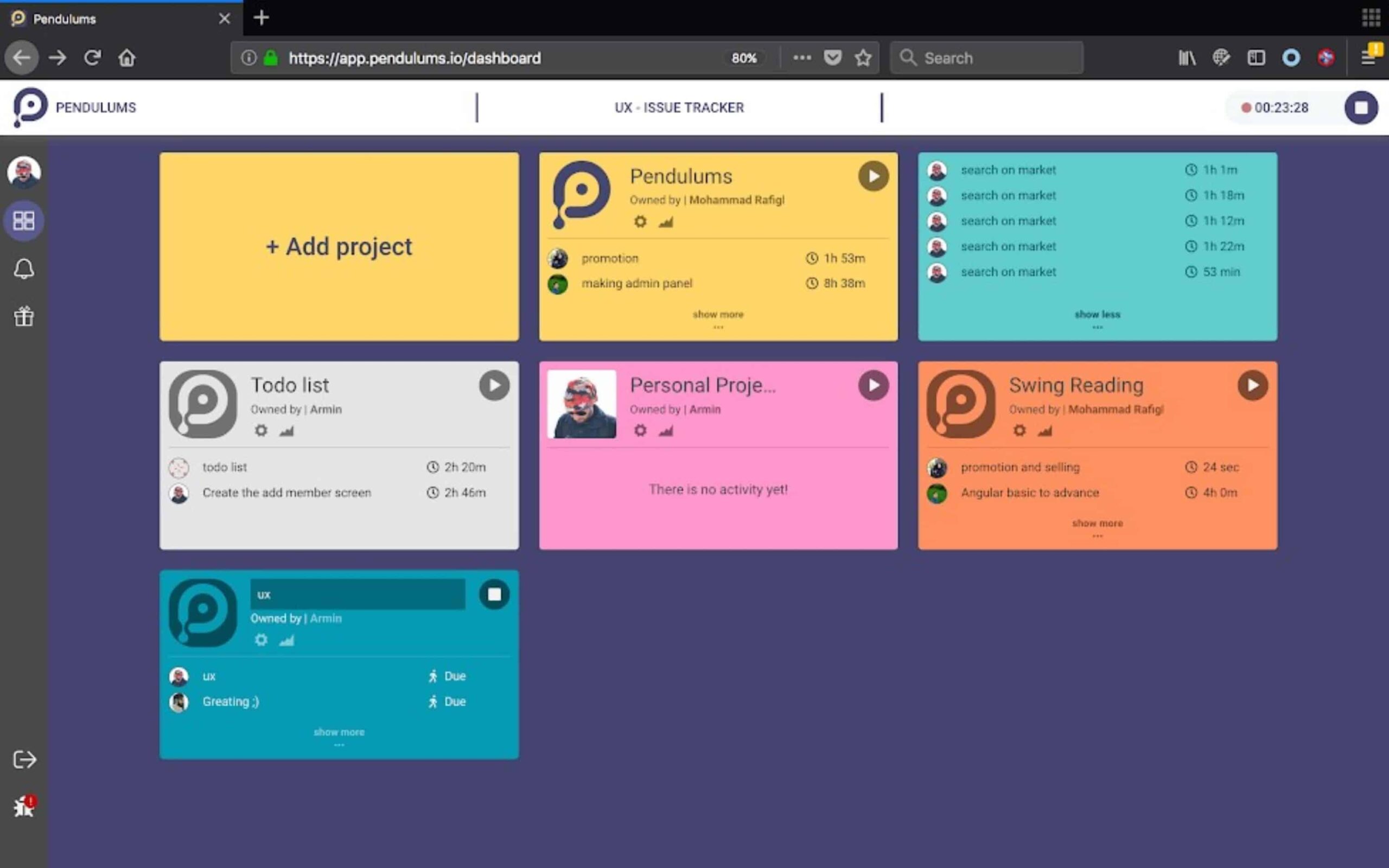
Task: Click the gift icon in sidebar
Action: click(x=23, y=316)
